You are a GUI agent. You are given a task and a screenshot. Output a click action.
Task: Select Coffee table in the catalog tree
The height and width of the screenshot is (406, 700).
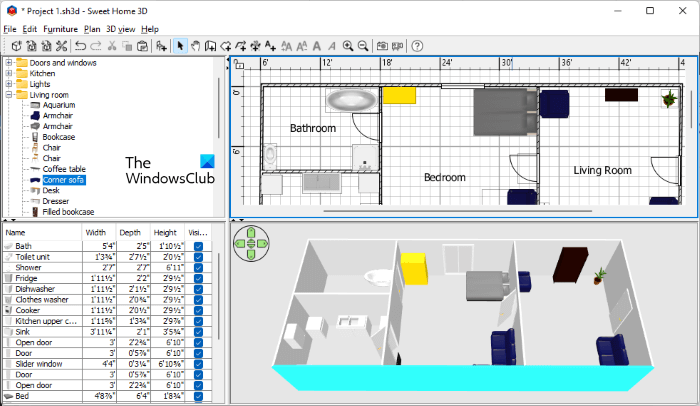(x=63, y=169)
